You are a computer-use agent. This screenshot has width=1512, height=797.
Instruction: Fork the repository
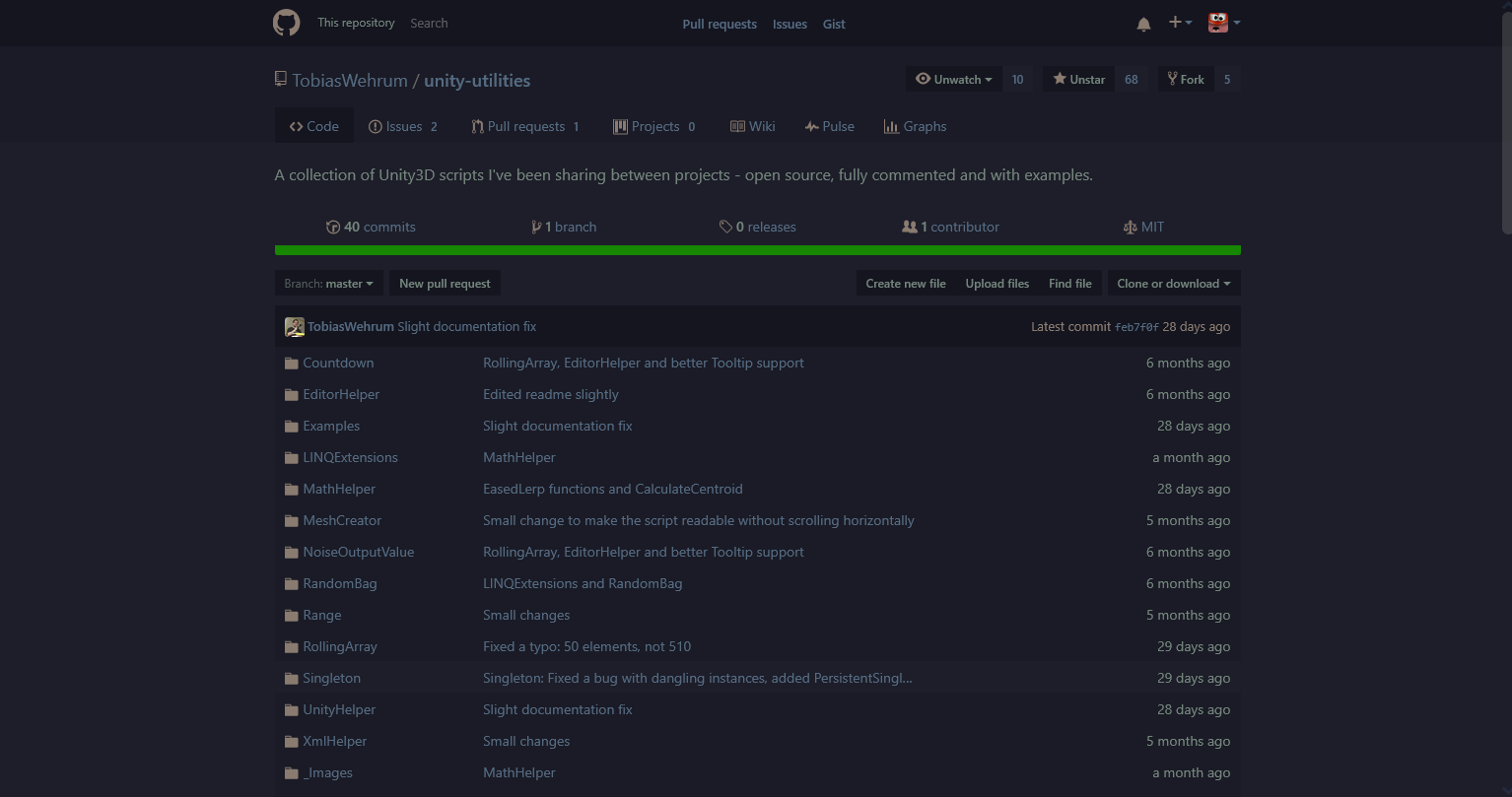click(1186, 80)
